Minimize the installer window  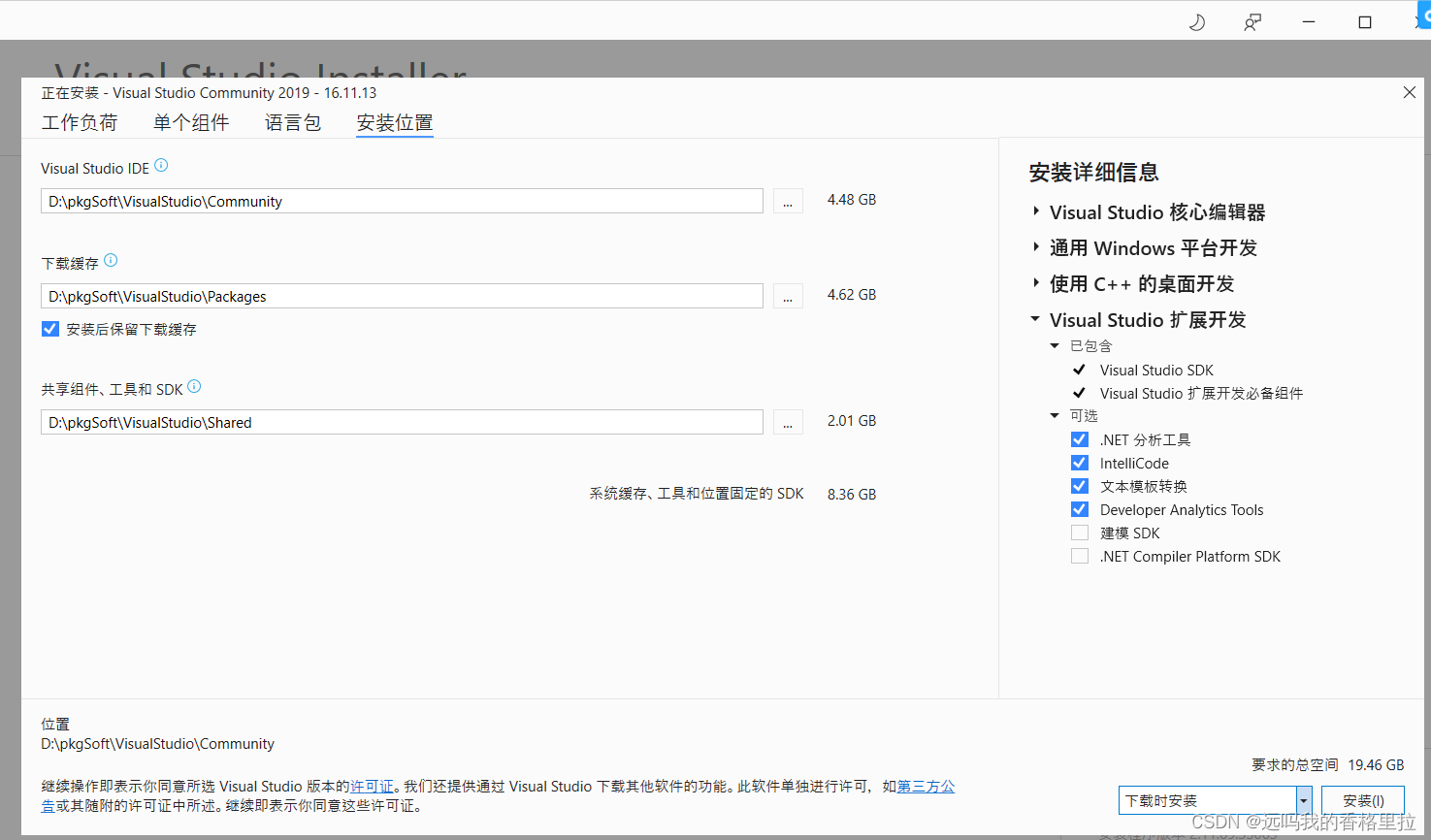point(1309,22)
